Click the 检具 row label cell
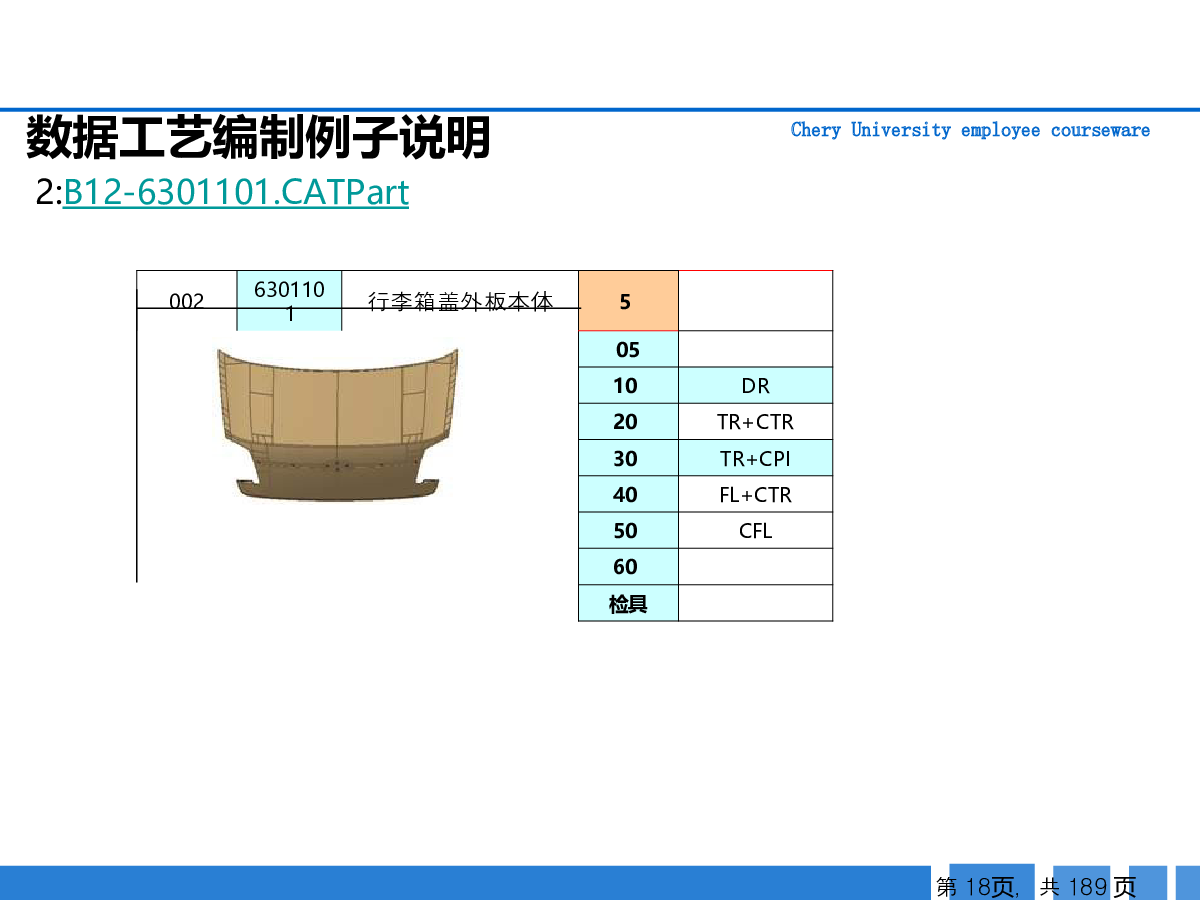The image size is (1200, 900). 628,603
